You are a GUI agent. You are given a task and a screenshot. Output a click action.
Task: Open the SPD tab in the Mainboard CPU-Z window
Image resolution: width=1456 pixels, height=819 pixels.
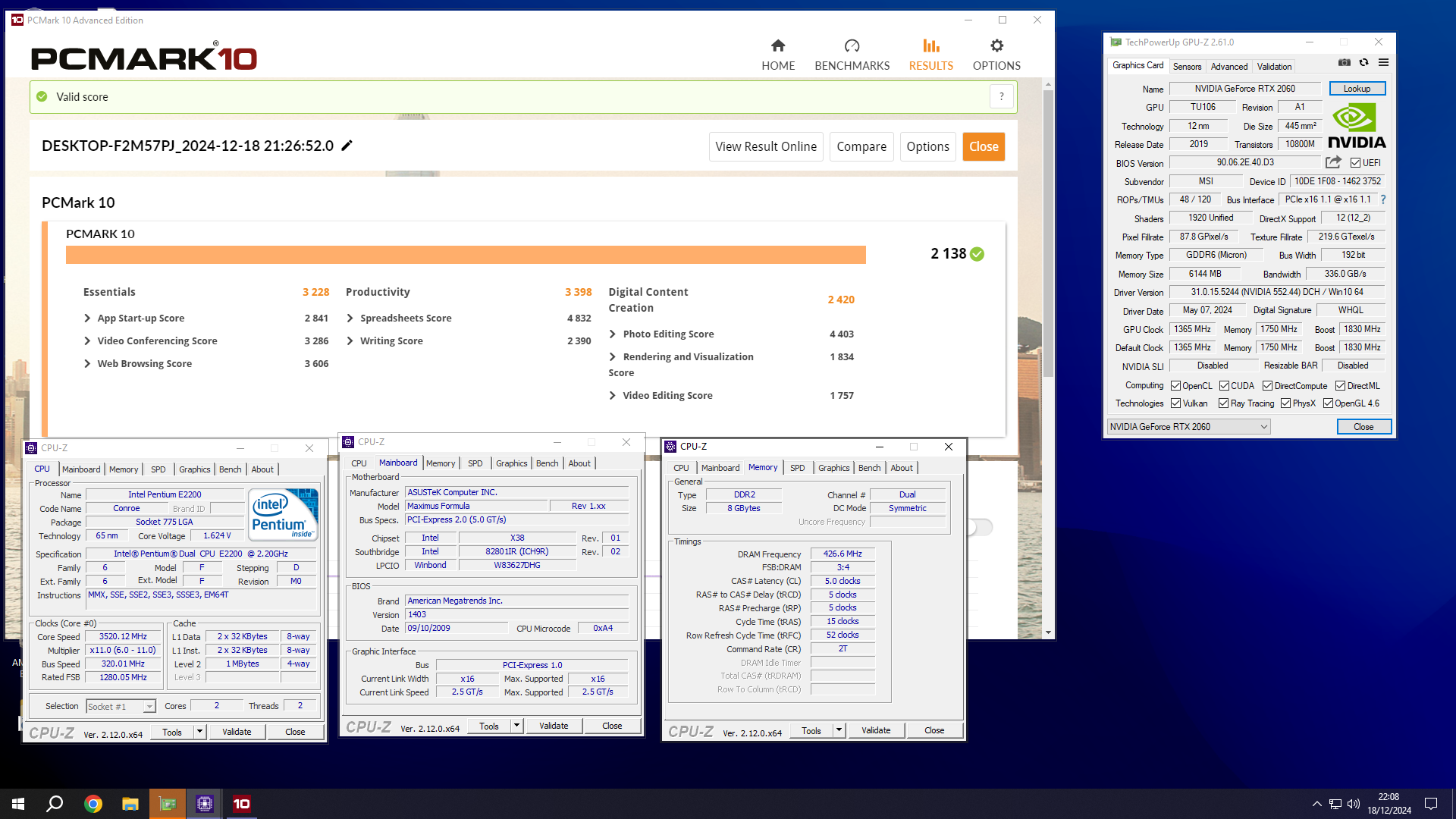point(475,463)
